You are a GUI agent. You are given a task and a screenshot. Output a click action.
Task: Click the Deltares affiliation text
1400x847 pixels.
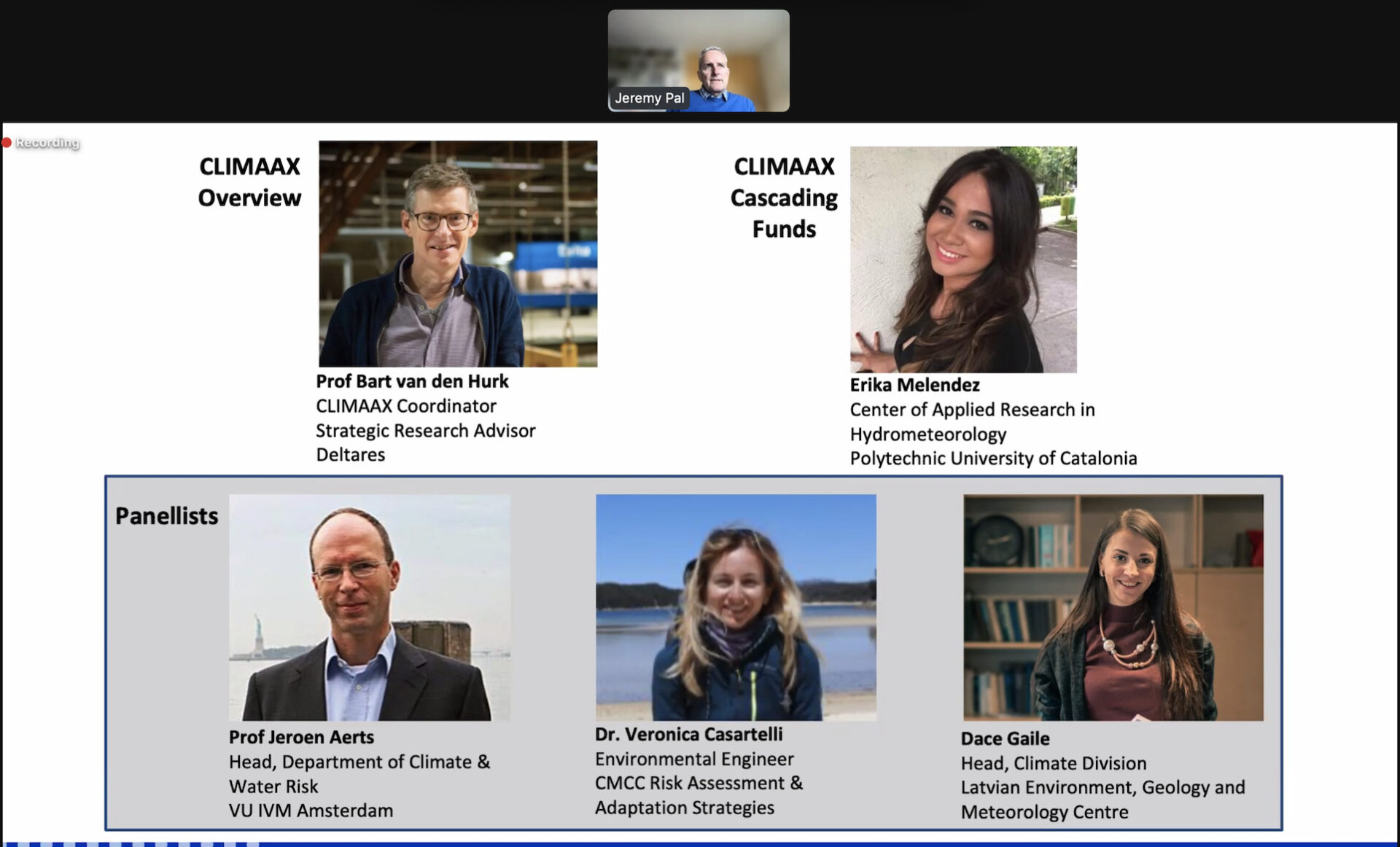pos(351,455)
